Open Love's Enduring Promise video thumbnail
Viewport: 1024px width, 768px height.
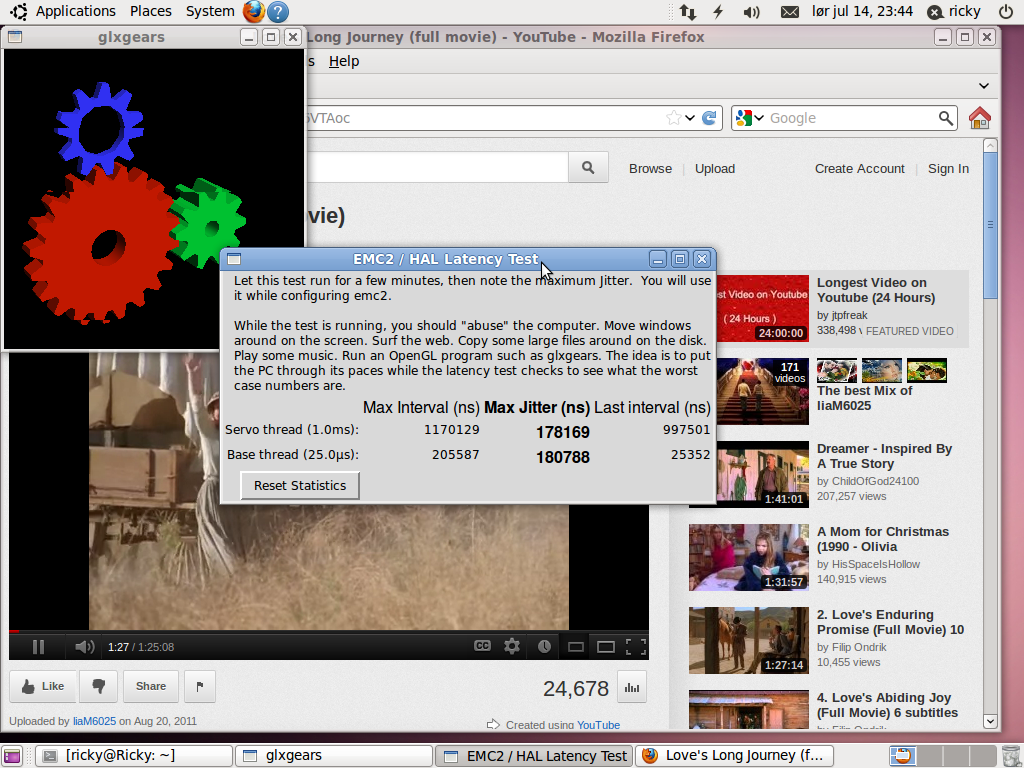[749, 641]
